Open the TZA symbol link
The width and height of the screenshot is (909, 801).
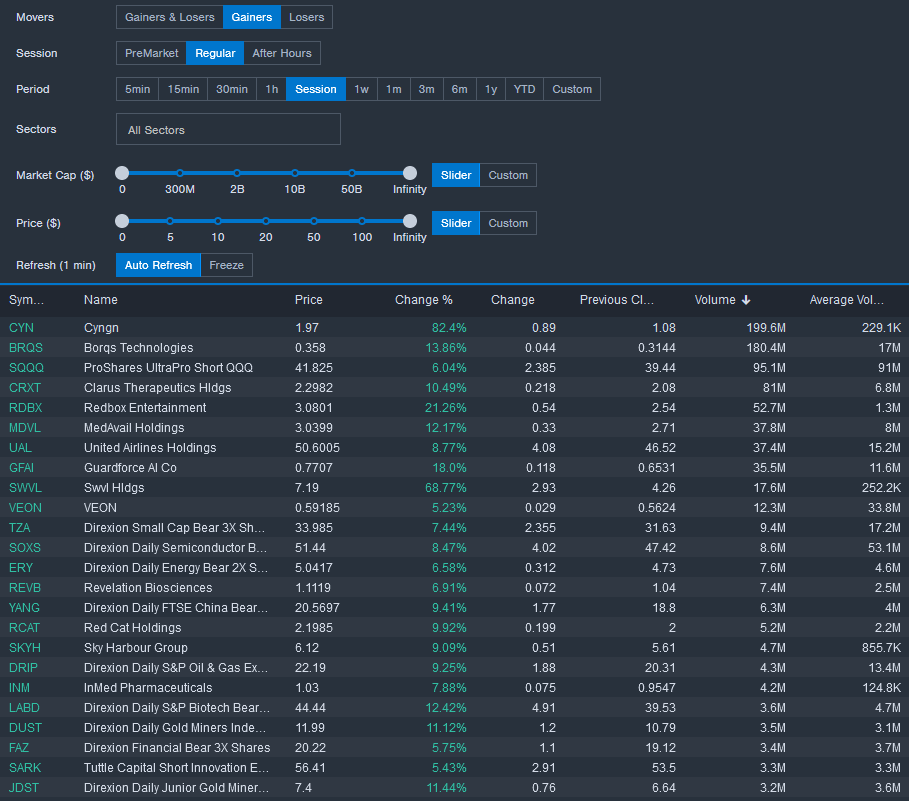tap(20, 527)
